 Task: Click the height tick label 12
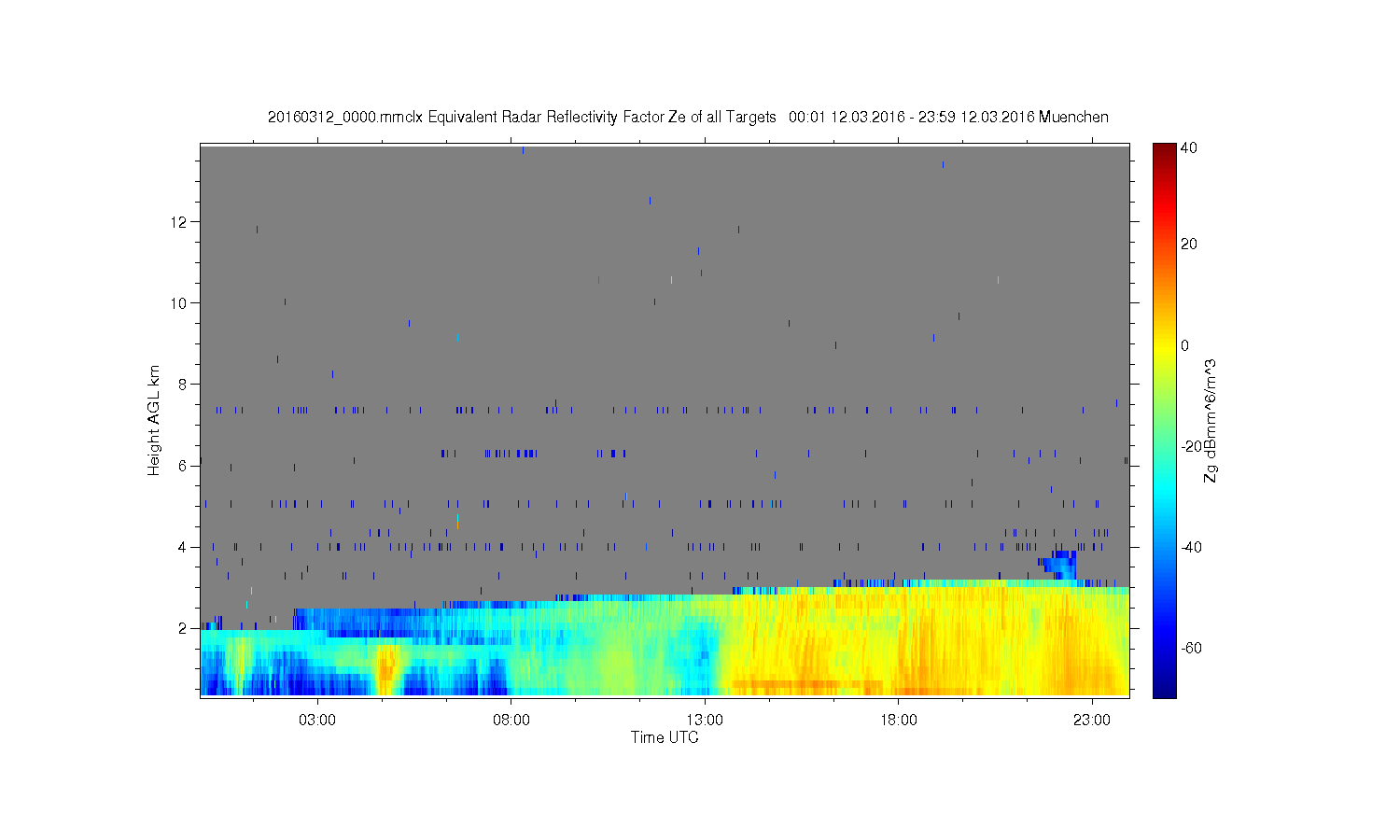click(179, 222)
